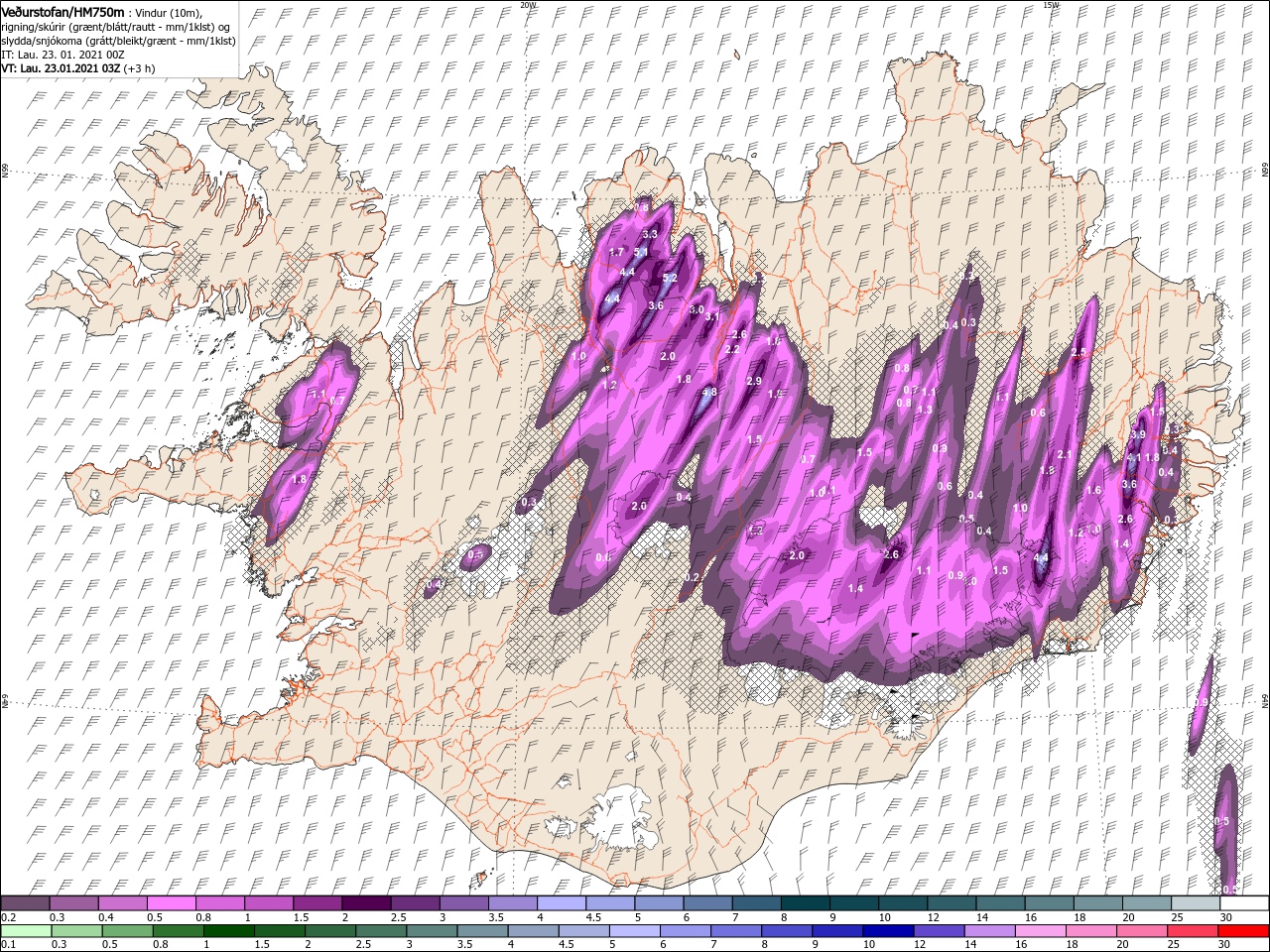Select the dark teal swatch between 8 and 9

806,903
